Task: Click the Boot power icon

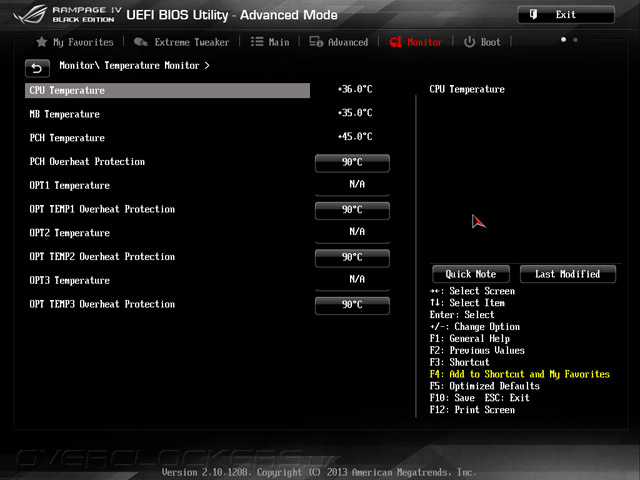Action: click(x=469, y=42)
